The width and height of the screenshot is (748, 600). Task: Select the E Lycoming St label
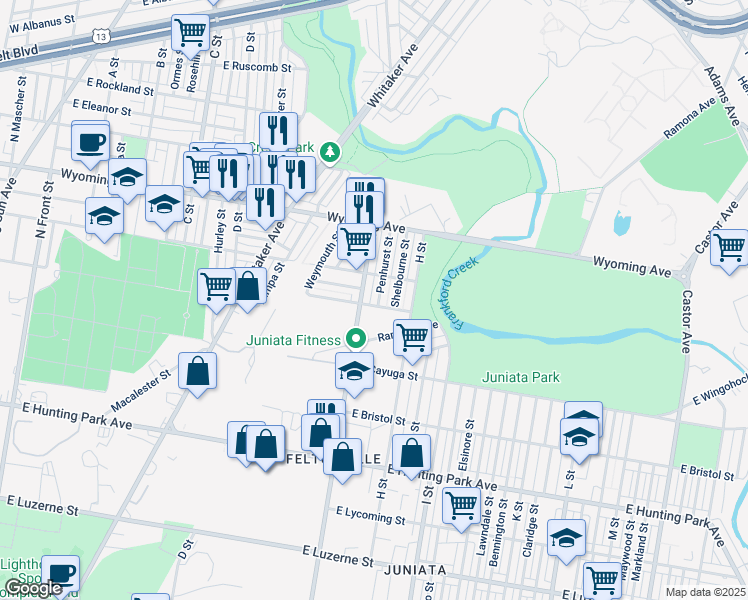371,515
